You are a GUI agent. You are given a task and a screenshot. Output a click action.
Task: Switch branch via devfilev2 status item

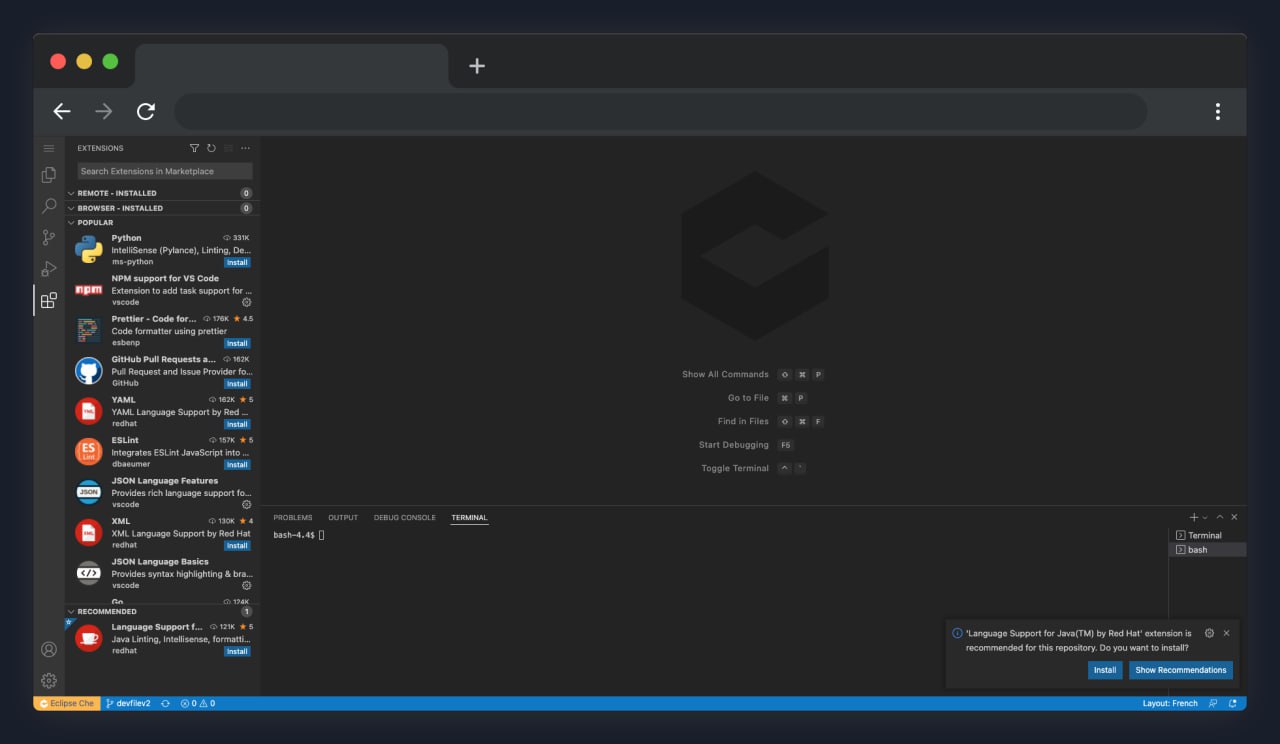127,703
